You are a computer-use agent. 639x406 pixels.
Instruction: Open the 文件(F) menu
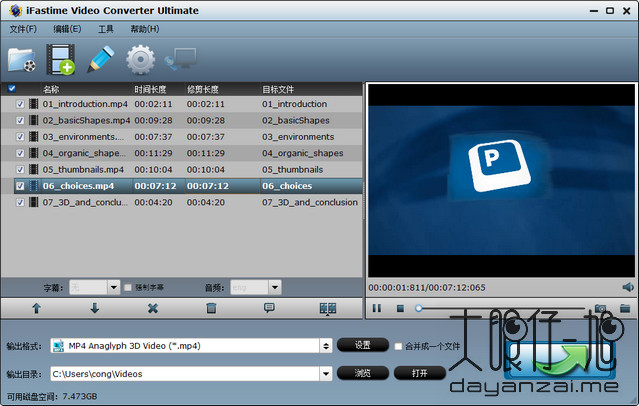pos(23,29)
